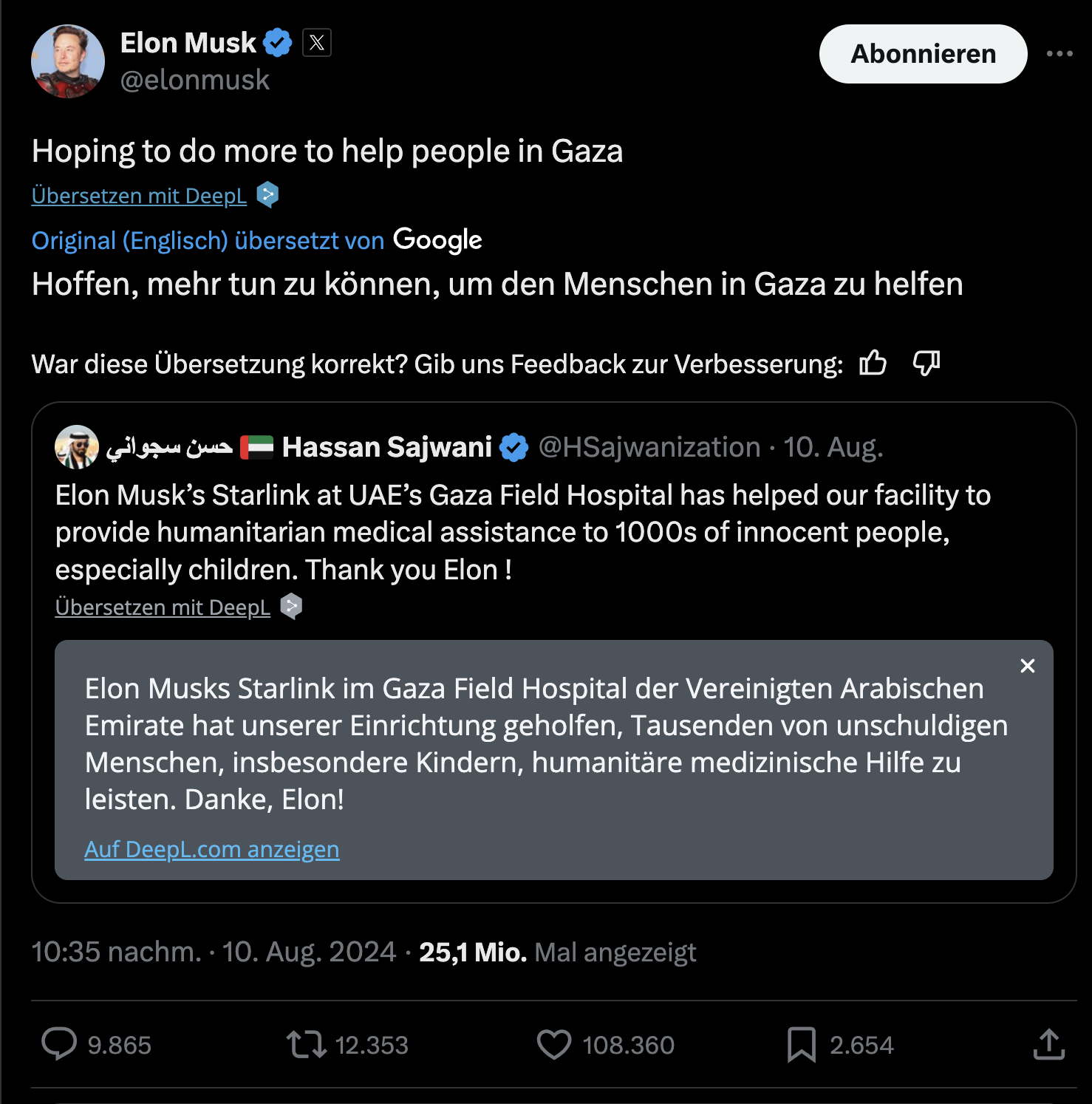
Task: Open "Auf DeepL.com anzeigen" link
Action: pos(212,849)
